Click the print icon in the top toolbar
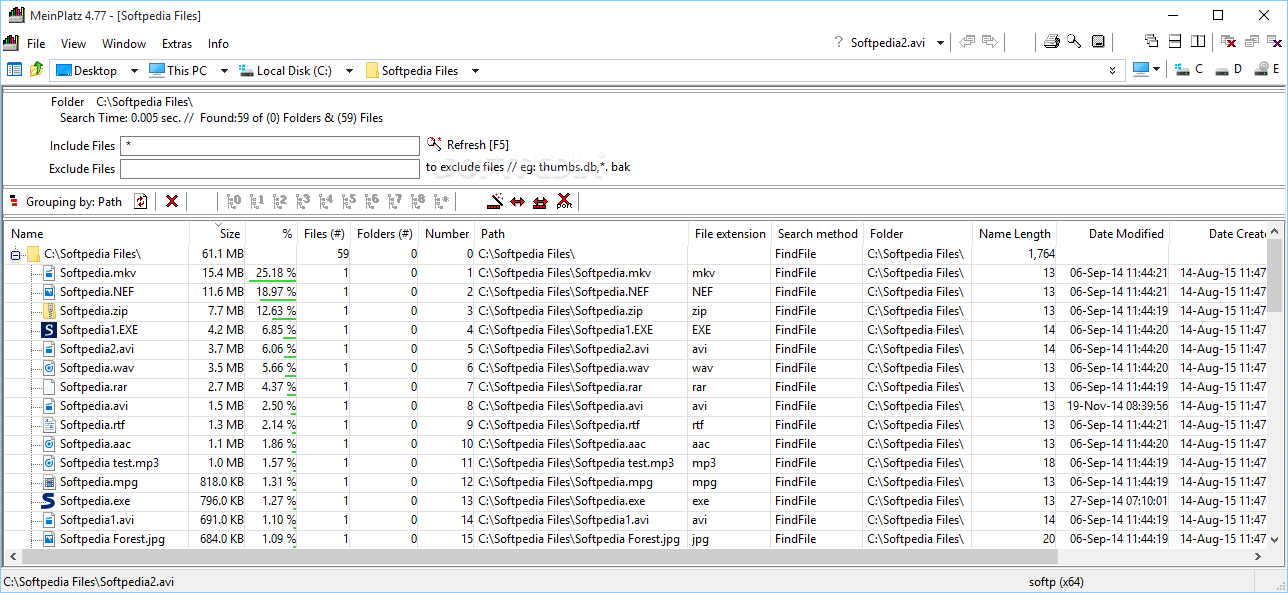The image size is (1288, 593). [1051, 42]
